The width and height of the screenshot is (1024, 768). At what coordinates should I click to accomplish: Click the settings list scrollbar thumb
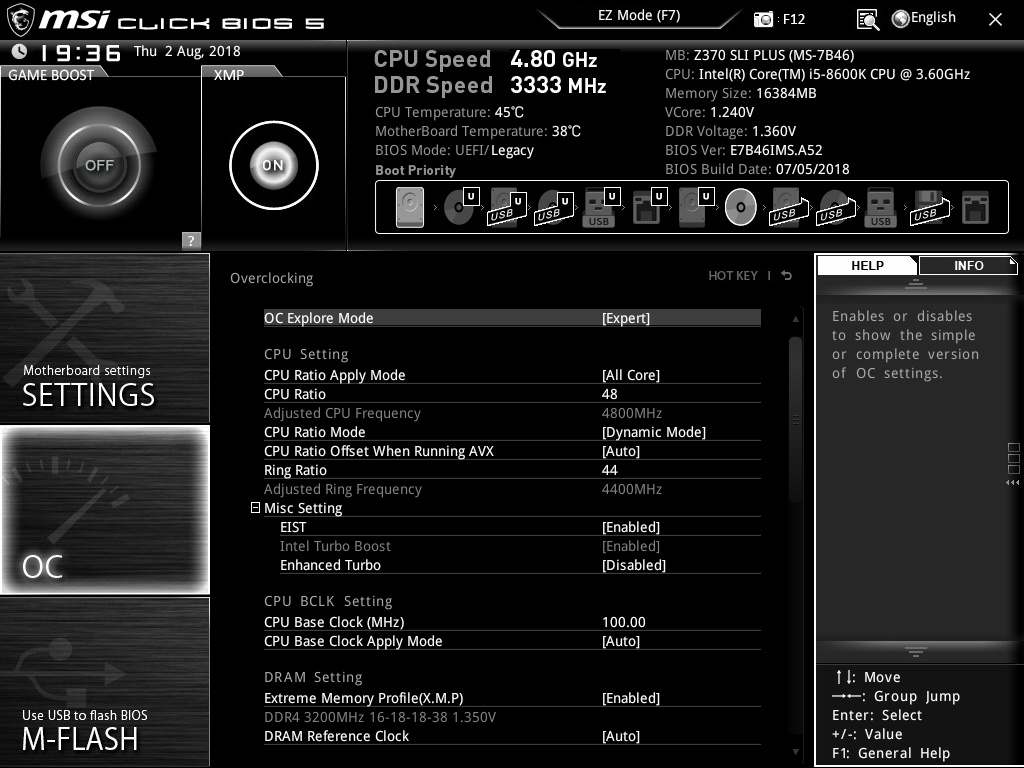[795, 419]
